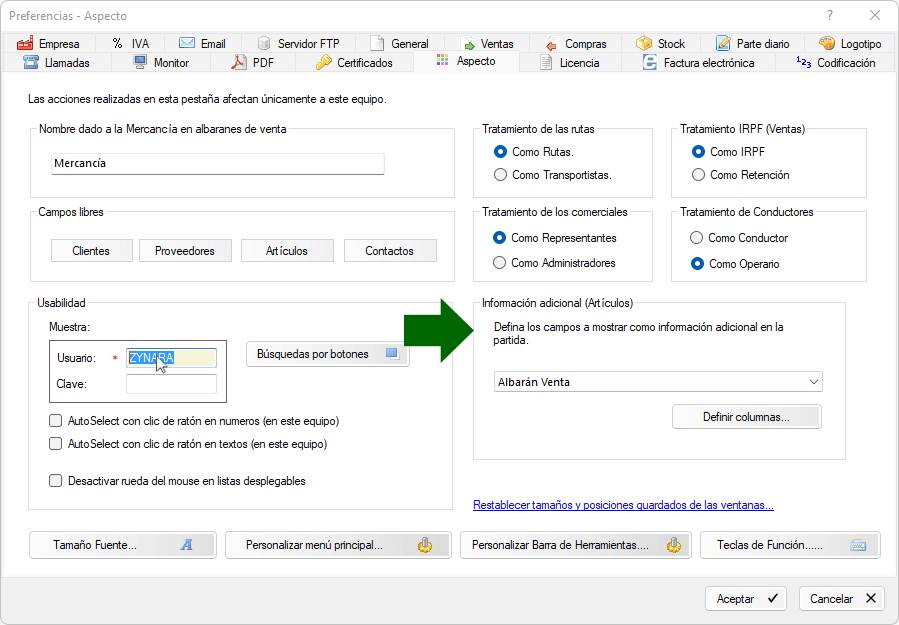Select the Parte diario pencil icon

(x=723, y=43)
